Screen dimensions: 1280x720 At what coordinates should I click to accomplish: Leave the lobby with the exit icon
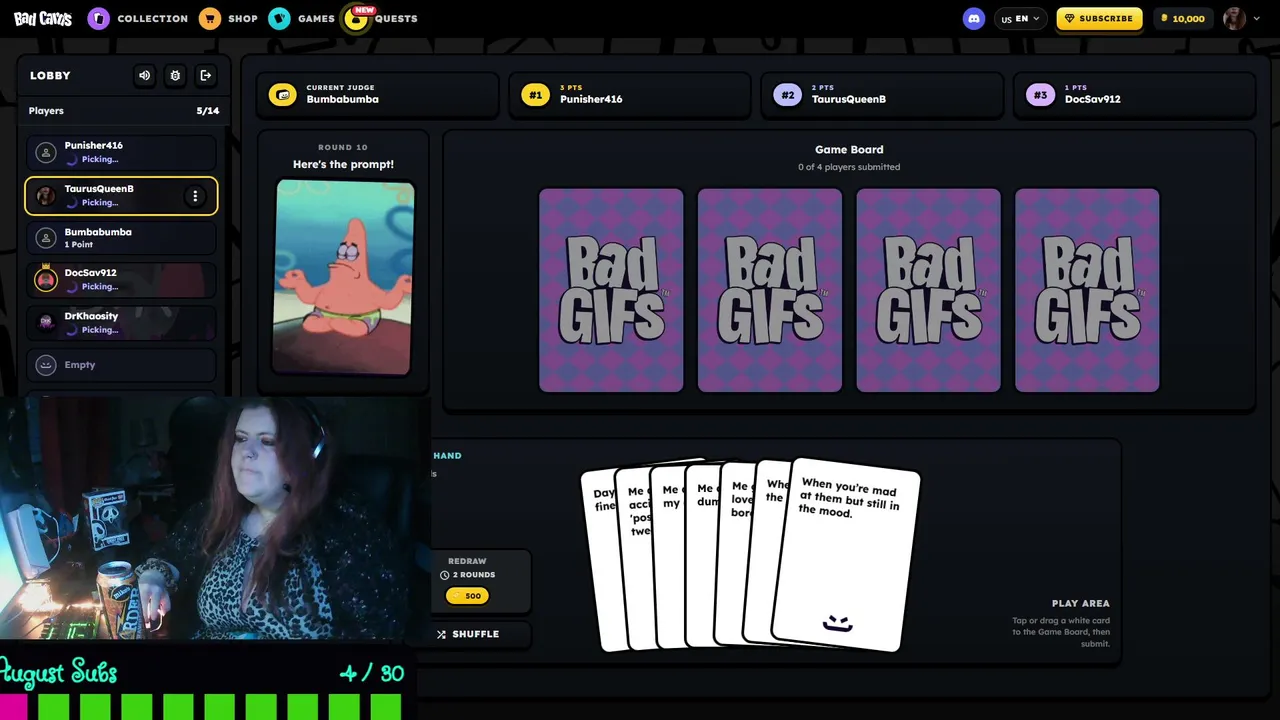tap(205, 75)
